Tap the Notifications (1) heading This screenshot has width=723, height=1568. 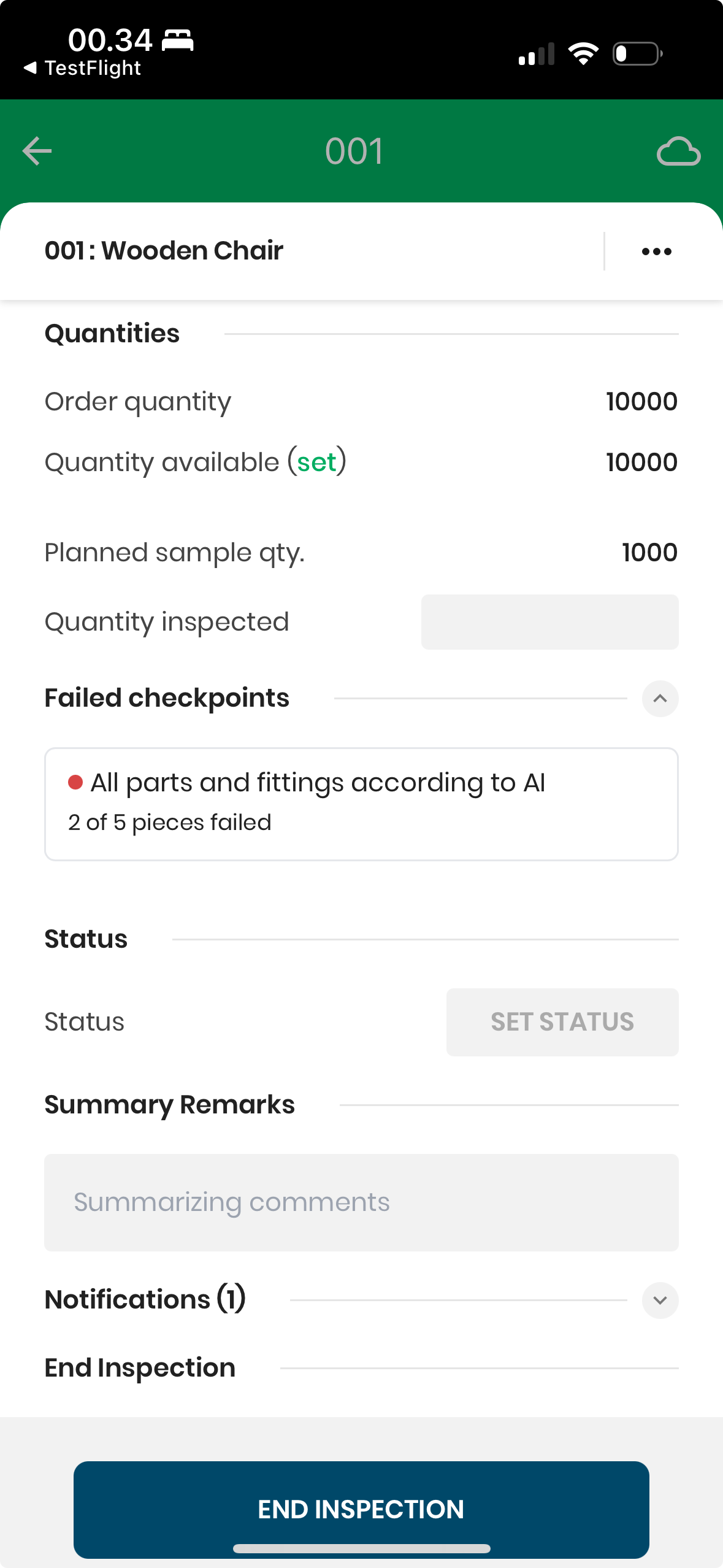(145, 1299)
